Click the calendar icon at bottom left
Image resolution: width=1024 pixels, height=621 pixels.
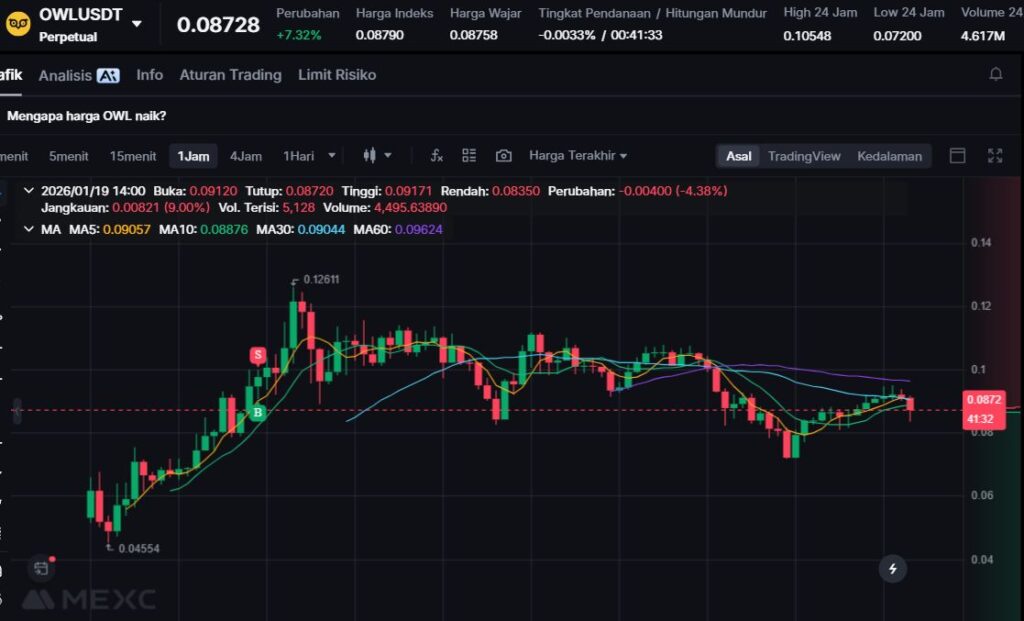click(x=40, y=568)
